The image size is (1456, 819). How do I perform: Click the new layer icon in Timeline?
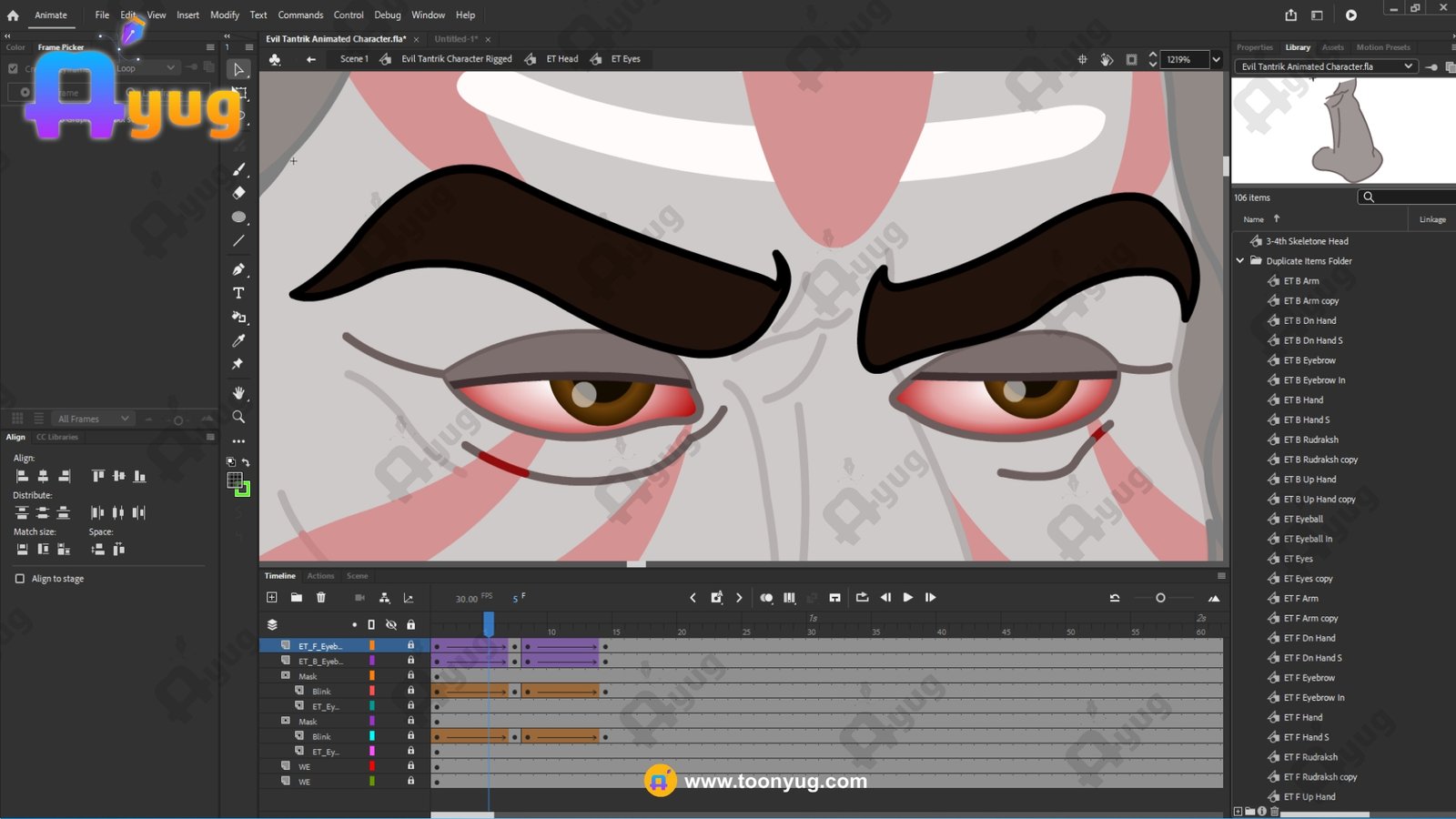tap(271, 598)
